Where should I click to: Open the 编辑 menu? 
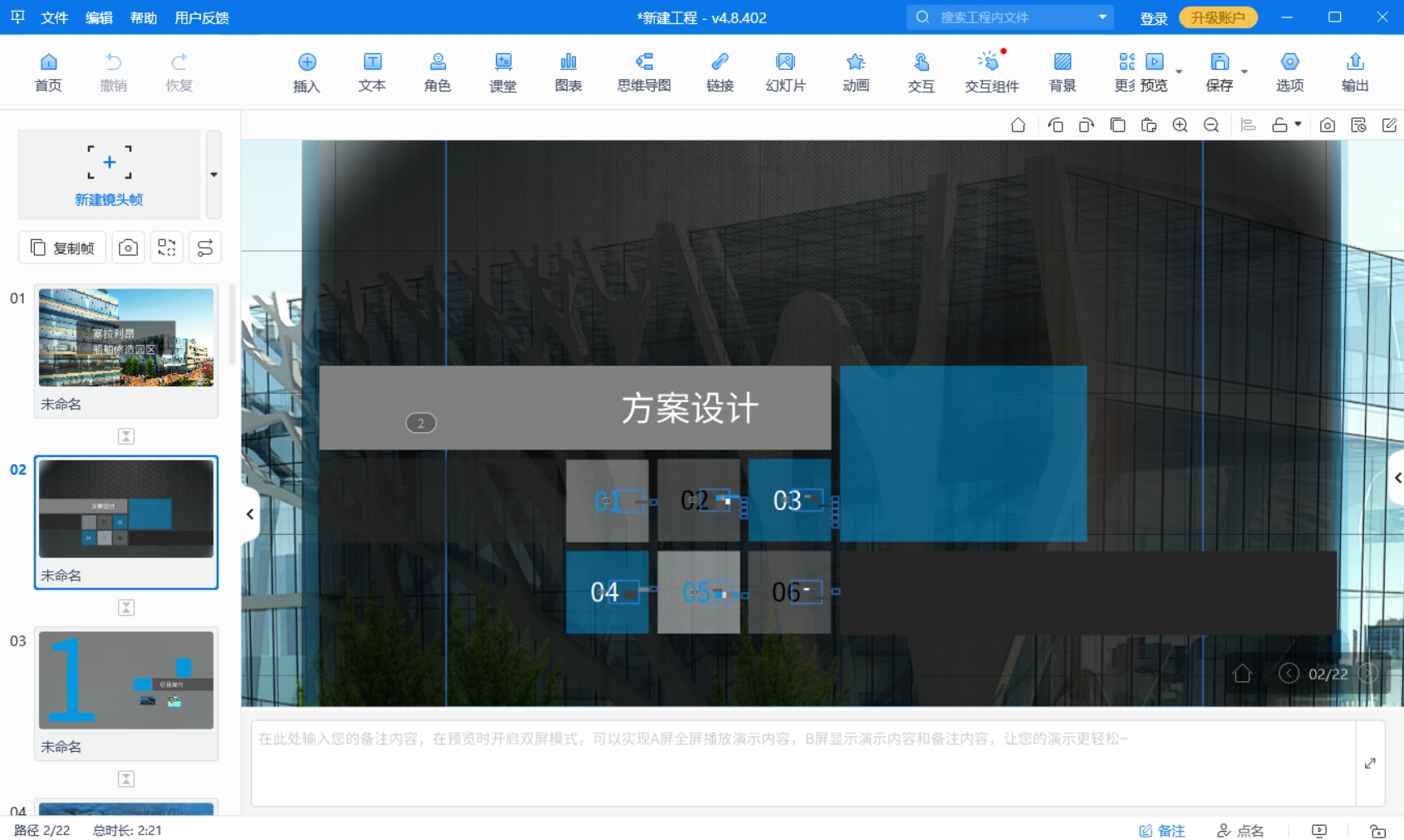point(99,17)
